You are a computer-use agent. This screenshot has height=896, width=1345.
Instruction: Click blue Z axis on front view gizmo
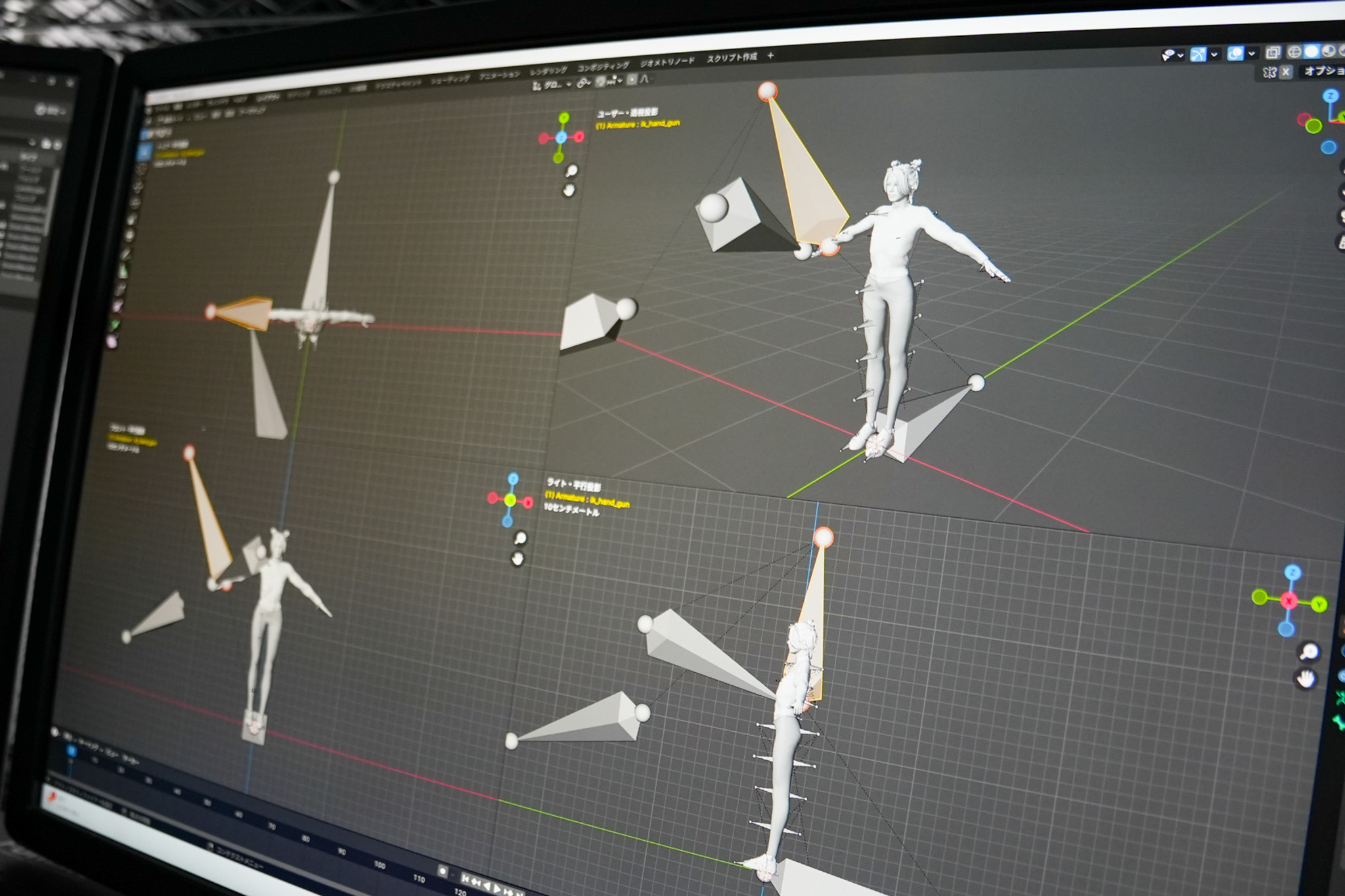coord(513,479)
